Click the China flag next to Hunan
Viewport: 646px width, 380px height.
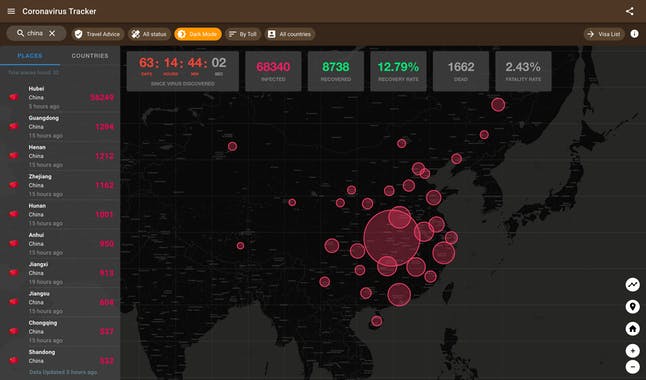pyautogui.click(x=14, y=214)
